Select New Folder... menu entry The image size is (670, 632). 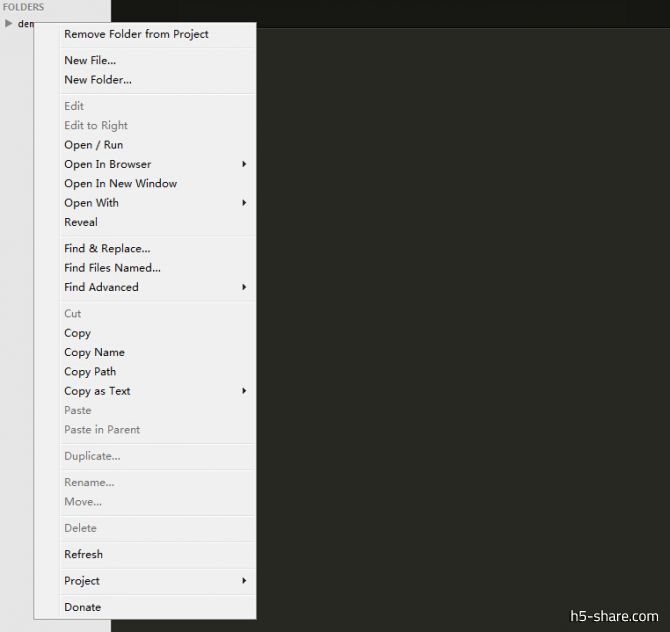(145, 79)
